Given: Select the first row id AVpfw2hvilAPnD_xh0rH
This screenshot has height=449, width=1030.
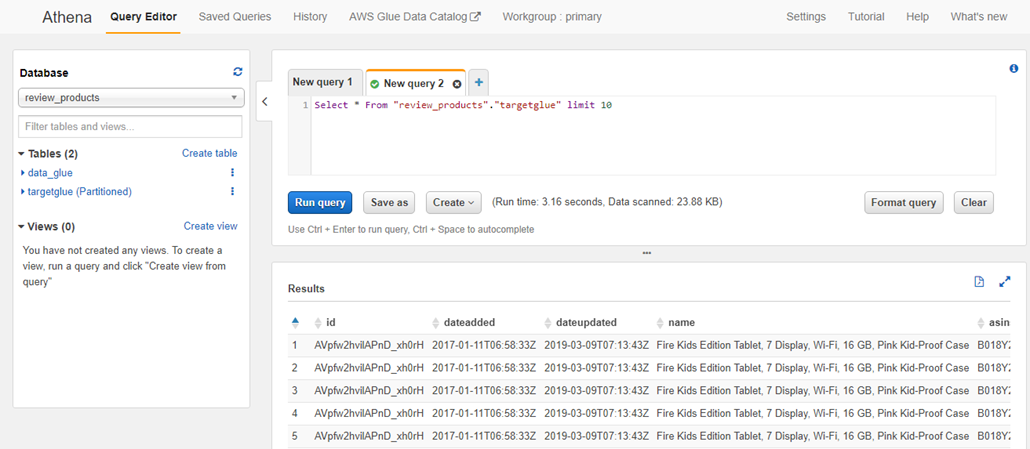Looking at the screenshot, I should (369, 345).
